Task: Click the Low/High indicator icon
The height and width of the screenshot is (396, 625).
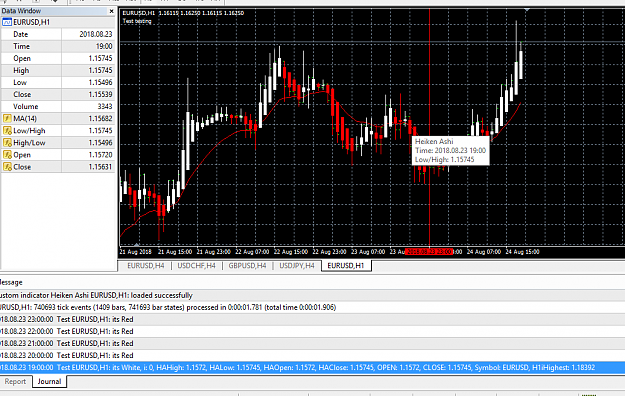Action: coord(7,130)
